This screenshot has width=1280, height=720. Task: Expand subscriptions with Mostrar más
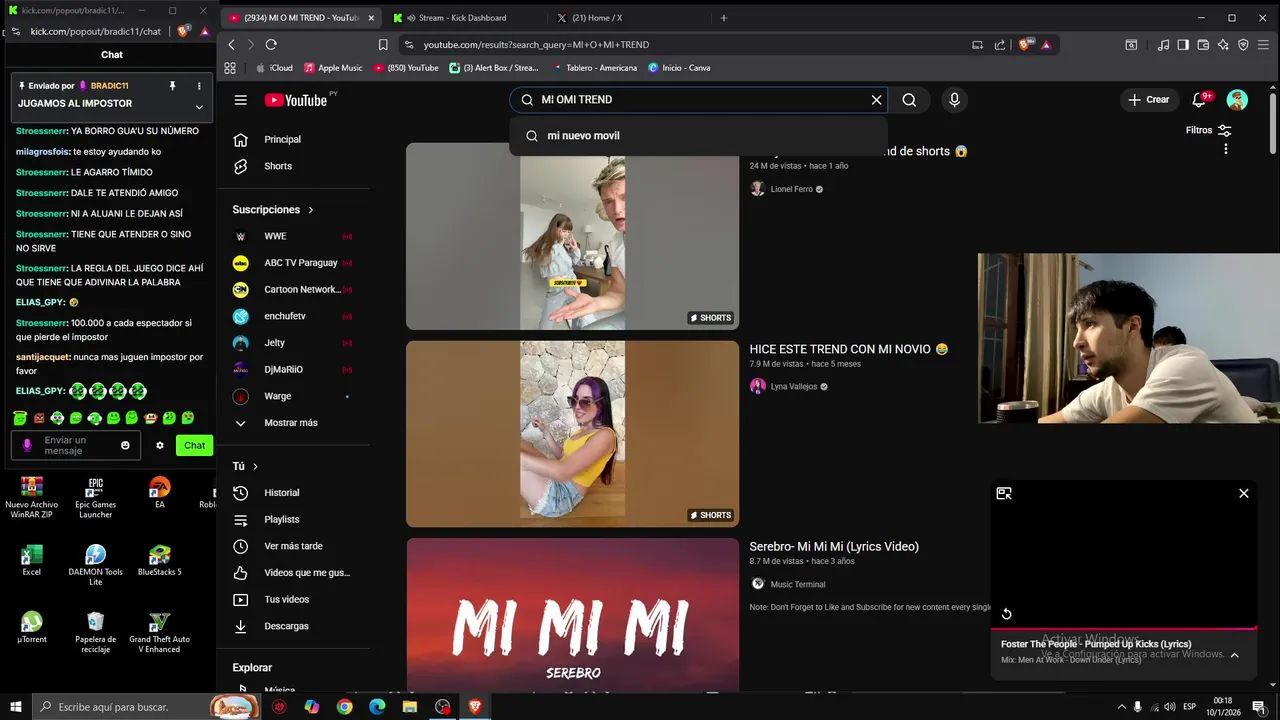click(293, 423)
